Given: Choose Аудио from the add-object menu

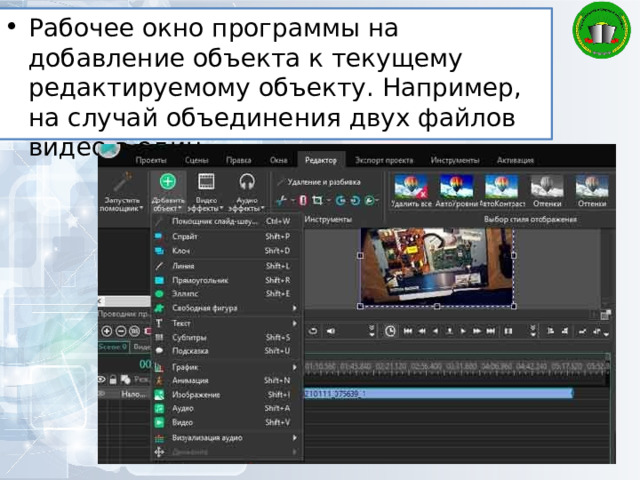Looking at the screenshot, I should (x=227, y=408).
